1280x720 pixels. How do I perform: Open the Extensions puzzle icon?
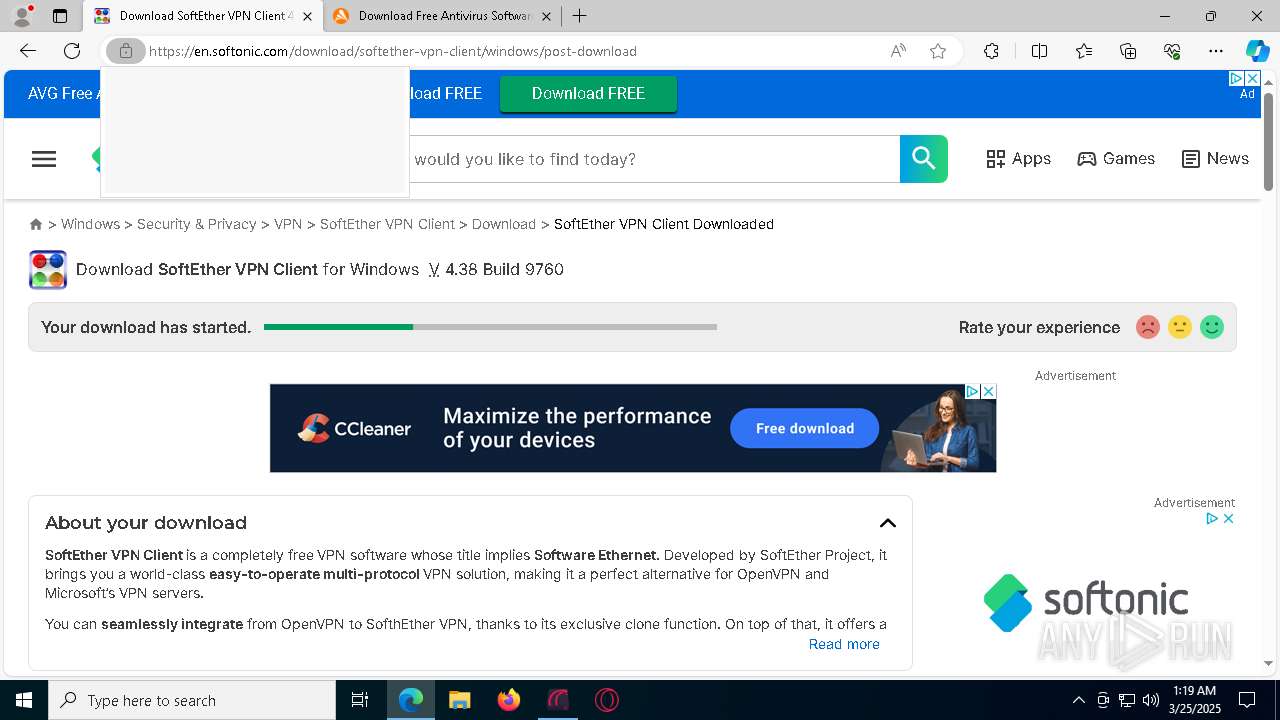(x=991, y=51)
